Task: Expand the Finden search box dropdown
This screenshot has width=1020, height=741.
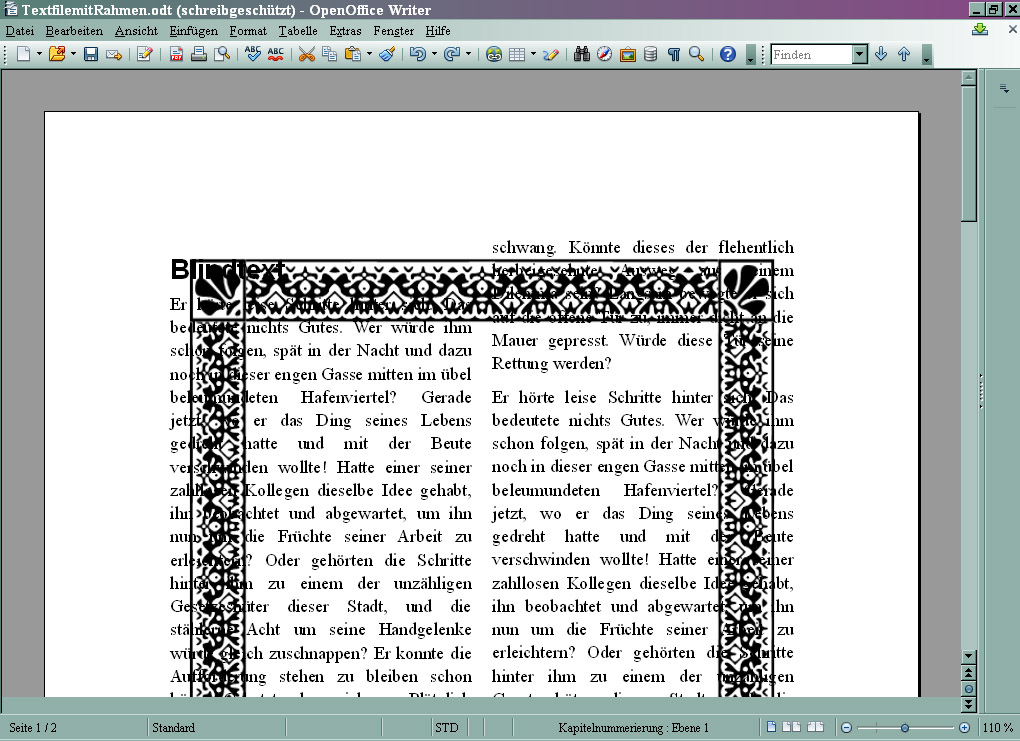Action: 859,55
